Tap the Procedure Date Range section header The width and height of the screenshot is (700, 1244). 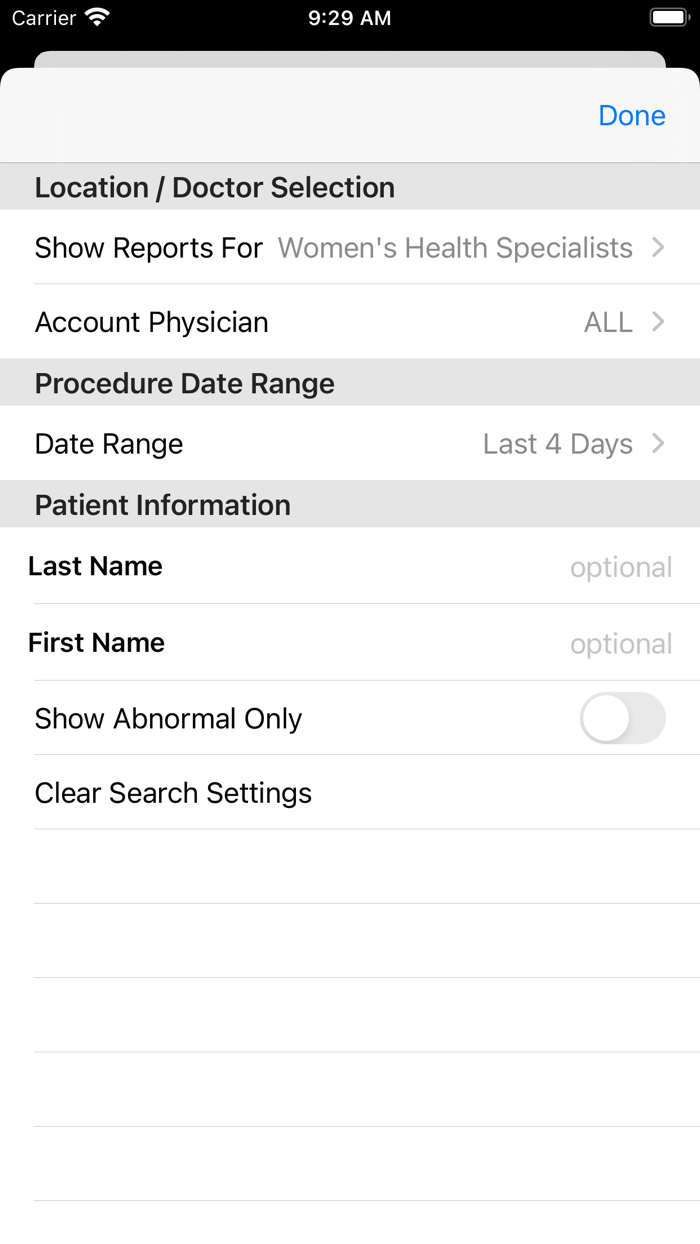point(184,383)
